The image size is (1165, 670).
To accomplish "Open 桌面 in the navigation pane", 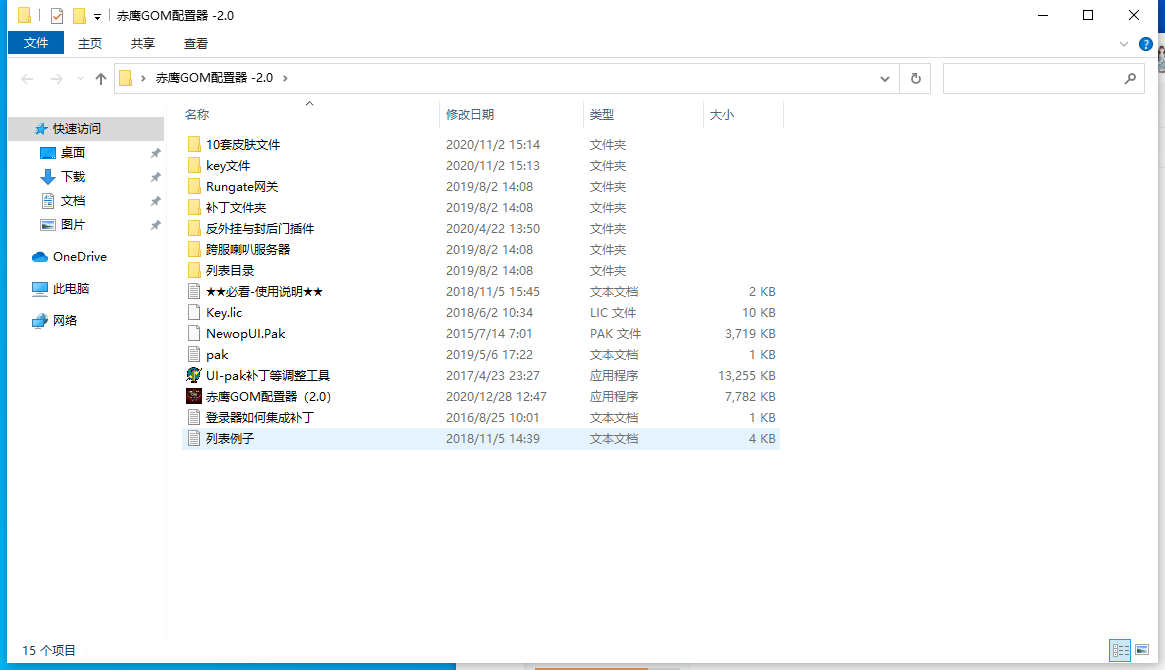I will click(73, 152).
